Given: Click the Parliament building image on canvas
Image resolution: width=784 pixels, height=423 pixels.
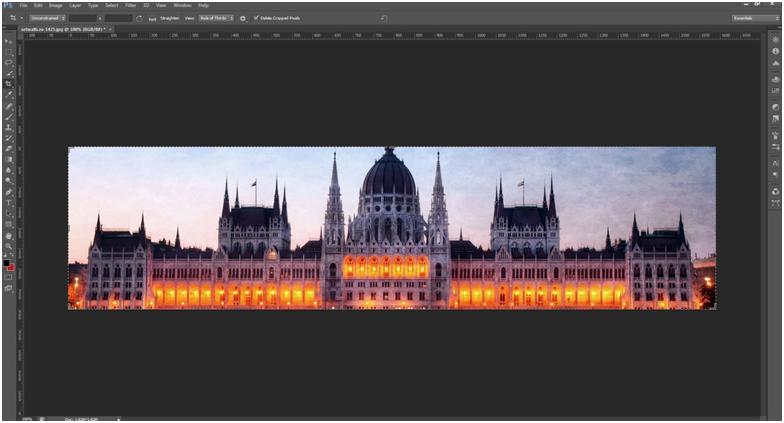Looking at the screenshot, I should [392, 228].
